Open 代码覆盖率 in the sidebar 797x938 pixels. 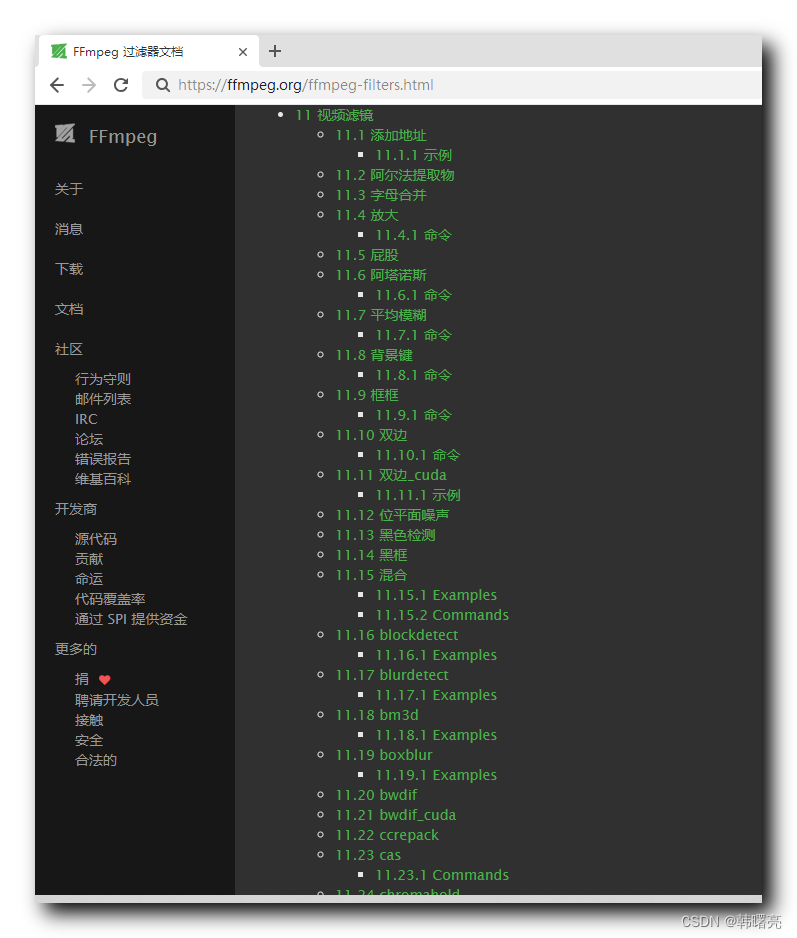[x=110, y=599]
